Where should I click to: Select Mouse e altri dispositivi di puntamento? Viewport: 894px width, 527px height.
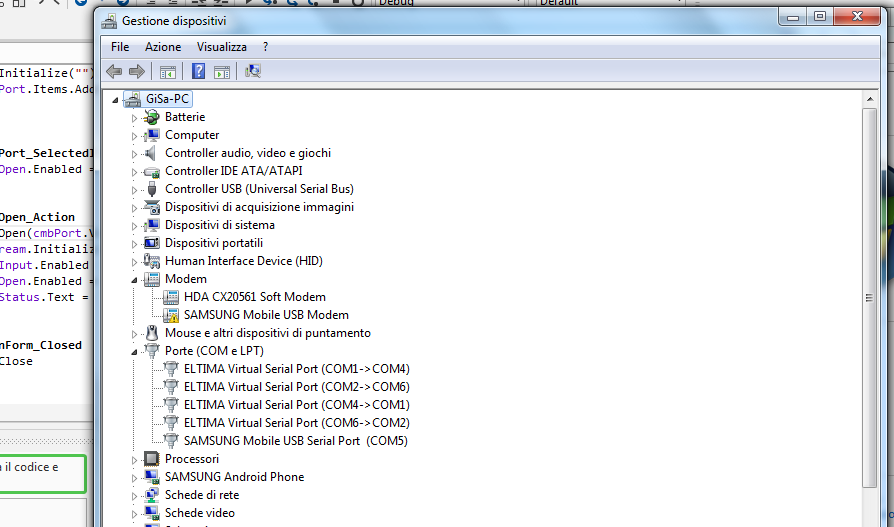coord(267,333)
